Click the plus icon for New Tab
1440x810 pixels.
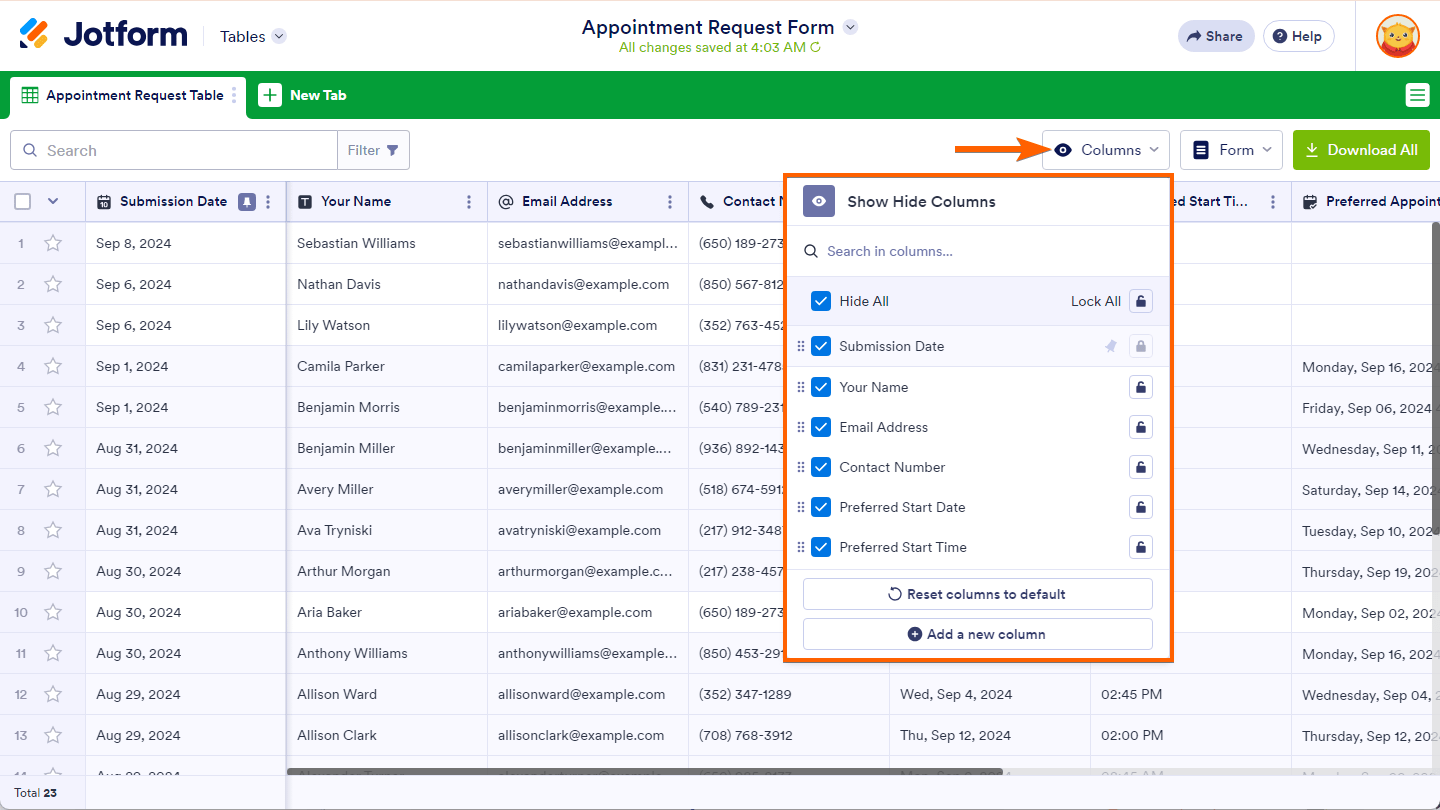click(x=270, y=95)
